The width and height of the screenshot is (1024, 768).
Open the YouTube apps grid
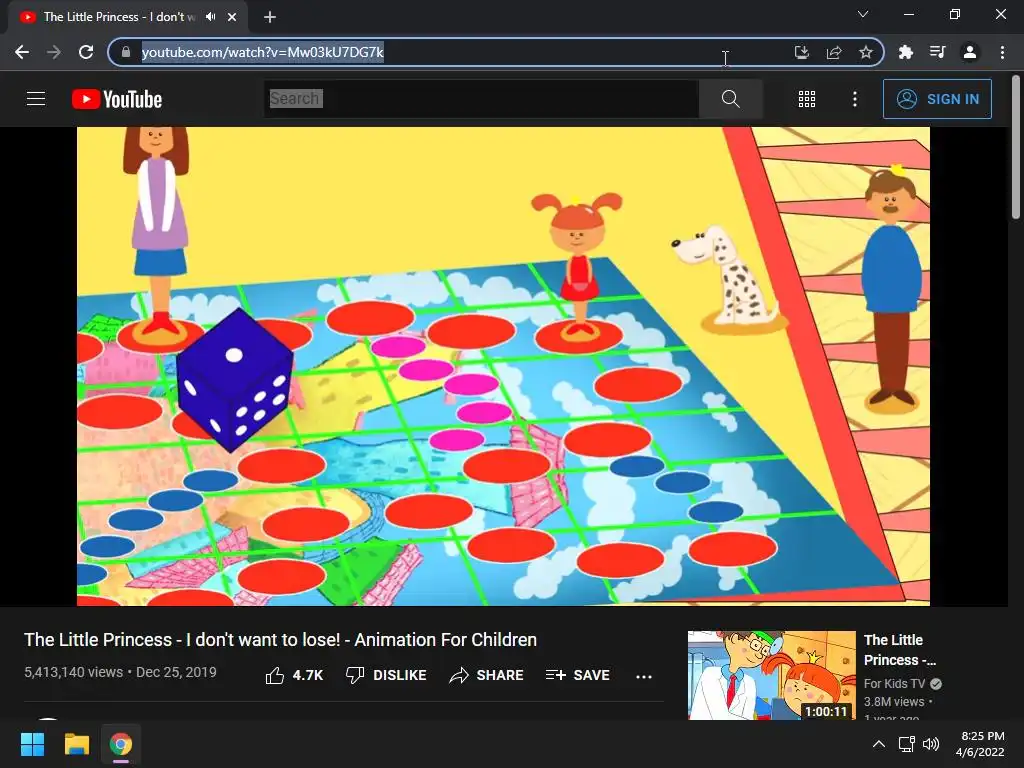pyautogui.click(x=807, y=99)
